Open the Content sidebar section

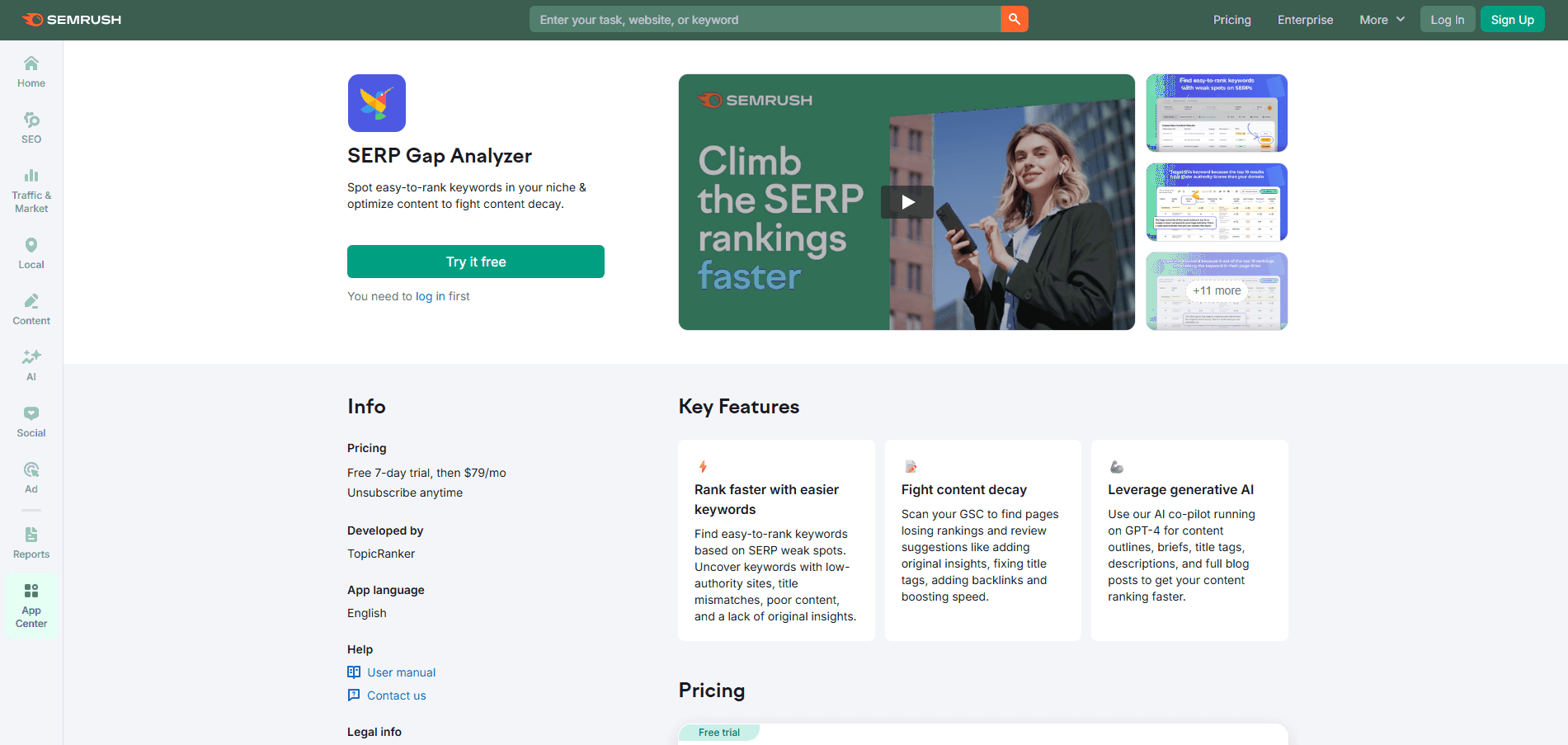pos(31,309)
